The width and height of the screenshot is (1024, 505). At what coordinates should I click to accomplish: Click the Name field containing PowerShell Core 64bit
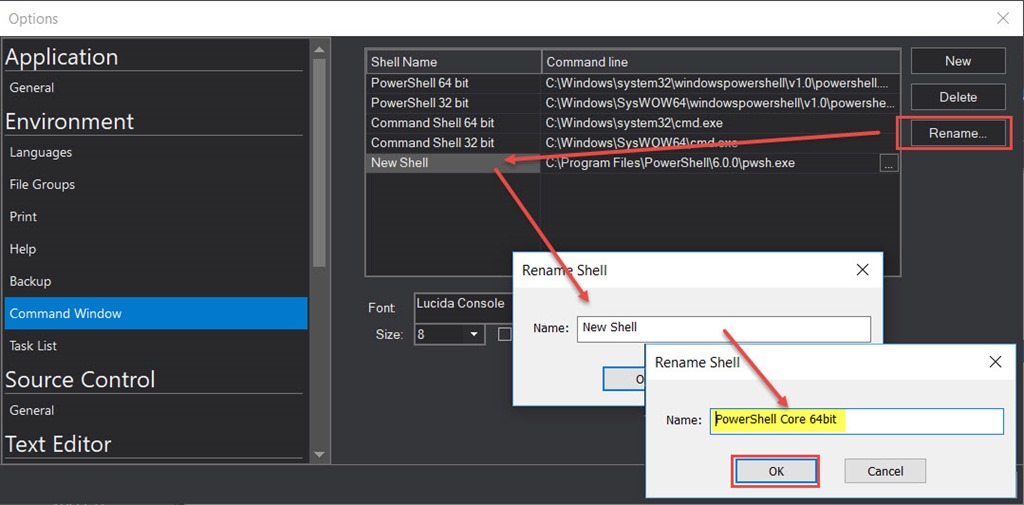click(857, 421)
